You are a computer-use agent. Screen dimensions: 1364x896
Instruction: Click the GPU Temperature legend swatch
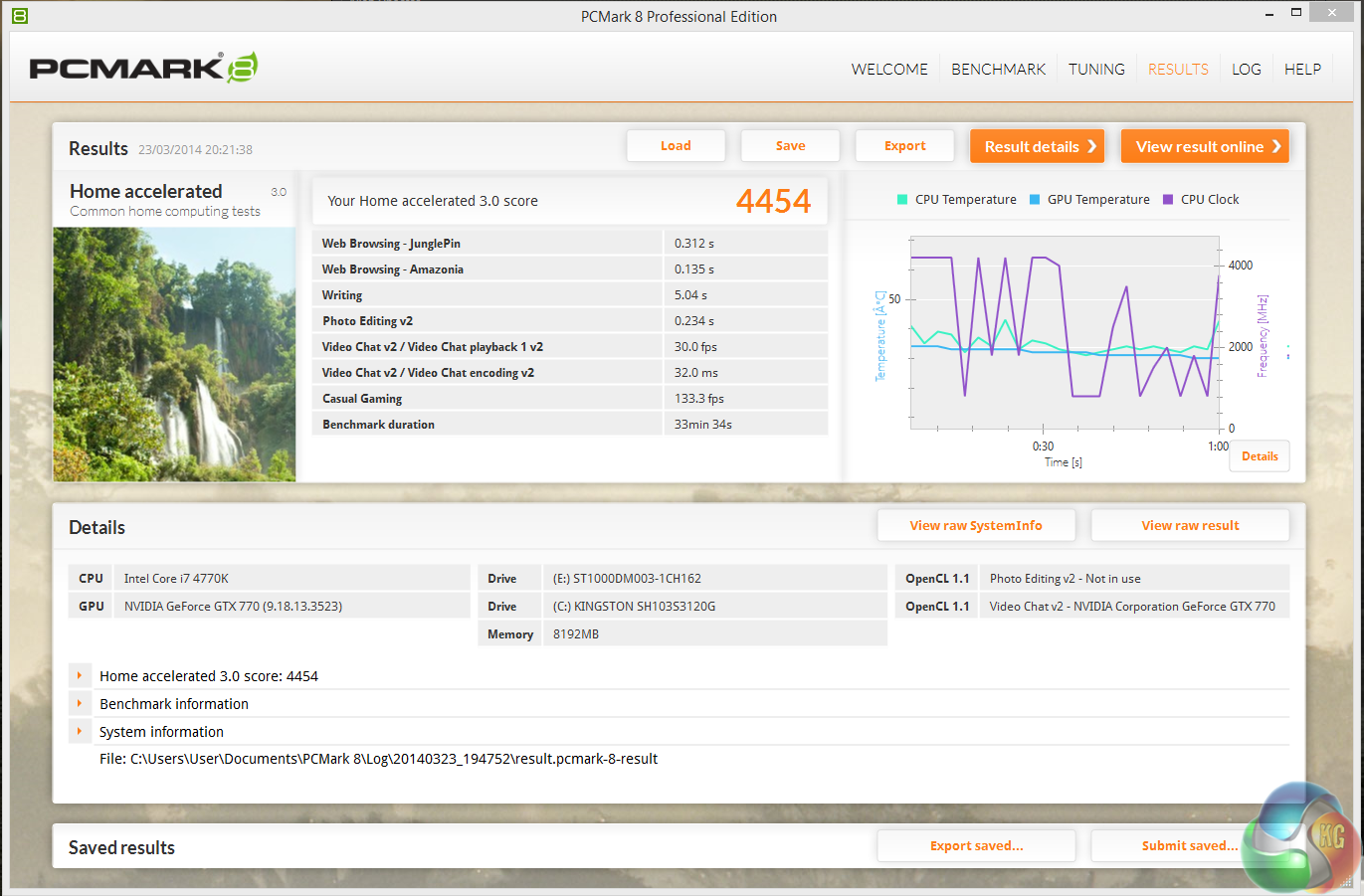[1035, 200]
